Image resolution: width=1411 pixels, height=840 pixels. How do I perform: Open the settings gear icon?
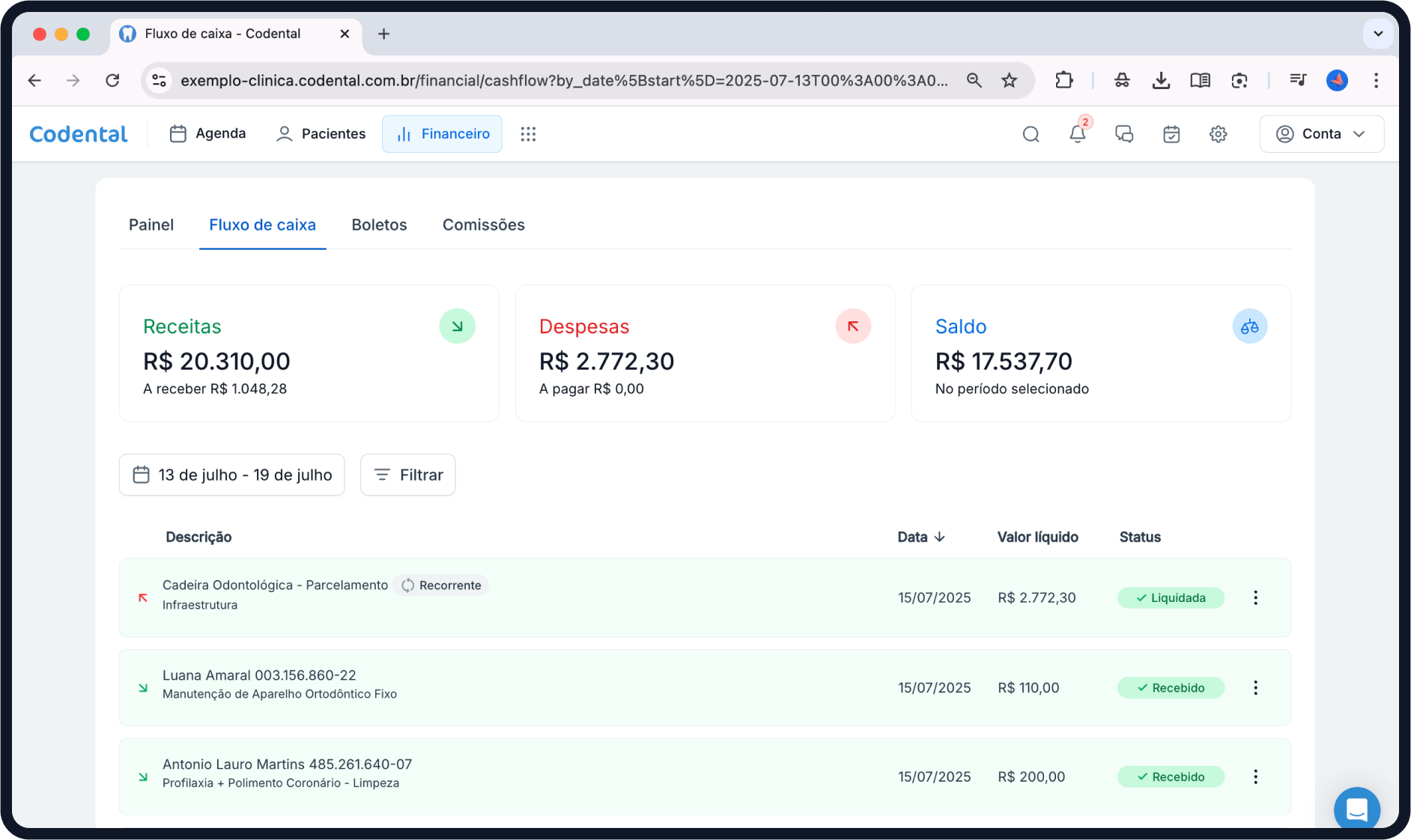tap(1219, 134)
